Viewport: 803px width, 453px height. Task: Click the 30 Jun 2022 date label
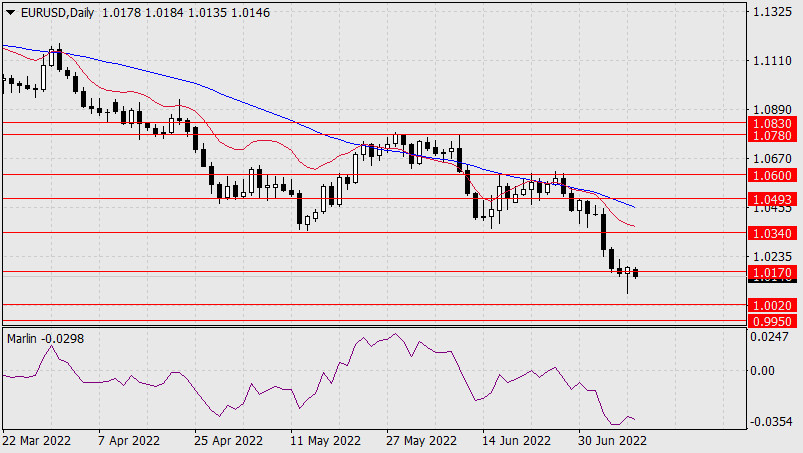click(612, 441)
